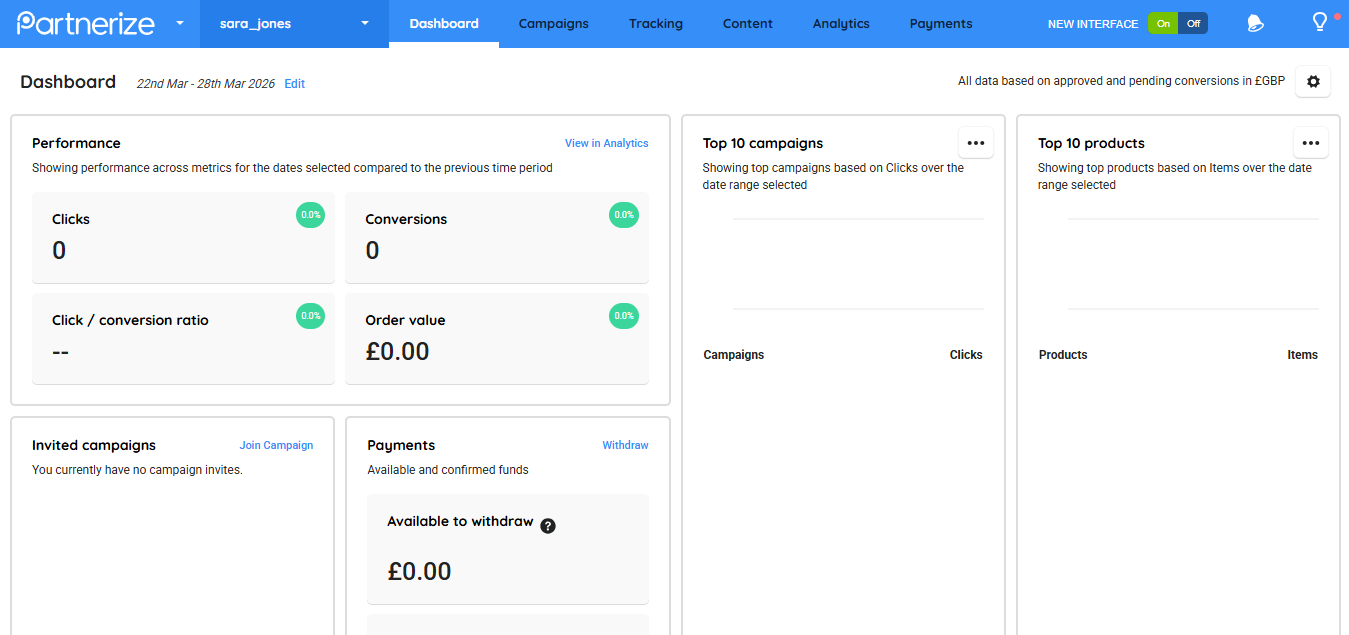1349x635 pixels.
Task: Click the Withdraw link
Action: tap(625, 445)
